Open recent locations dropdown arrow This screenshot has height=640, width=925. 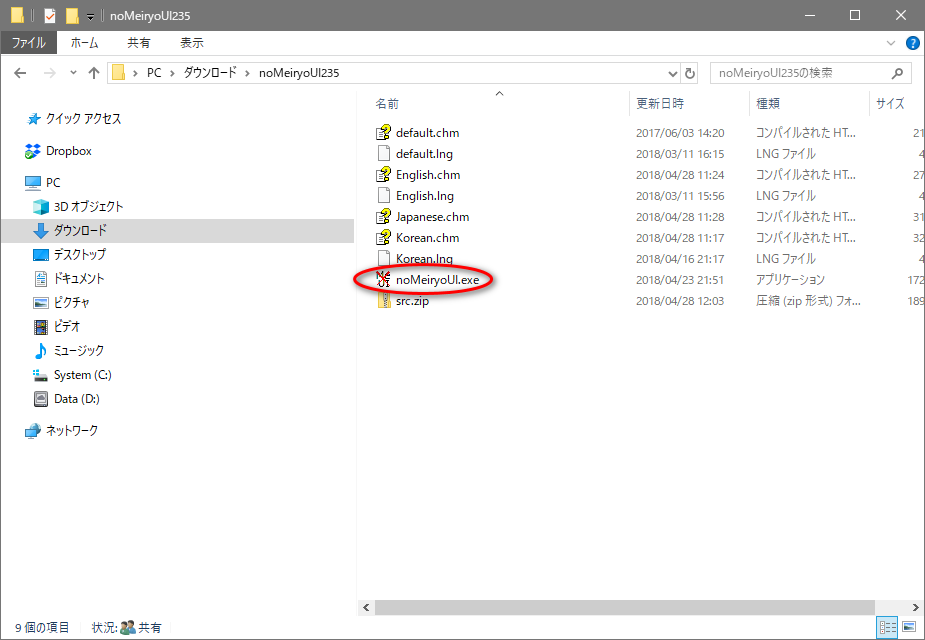[73, 73]
